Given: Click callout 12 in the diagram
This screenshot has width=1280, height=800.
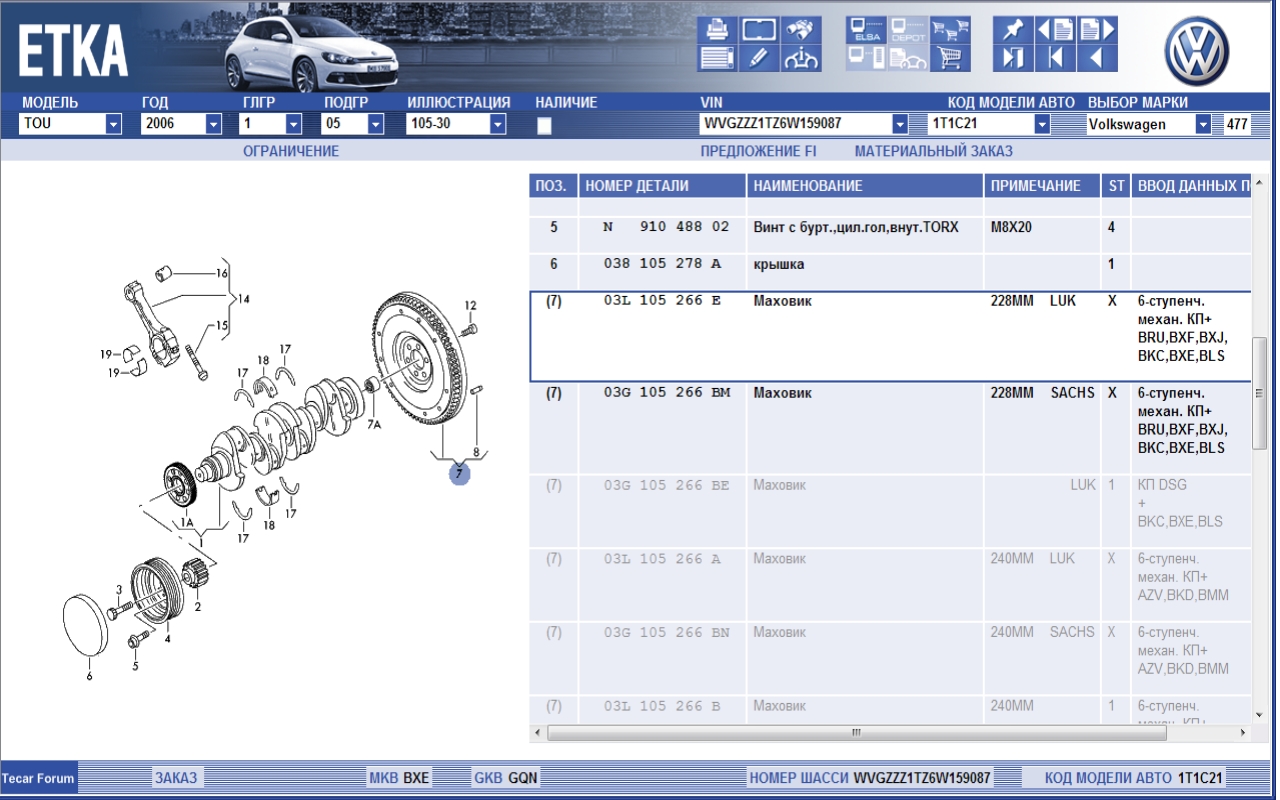Looking at the screenshot, I should pyautogui.click(x=470, y=305).
